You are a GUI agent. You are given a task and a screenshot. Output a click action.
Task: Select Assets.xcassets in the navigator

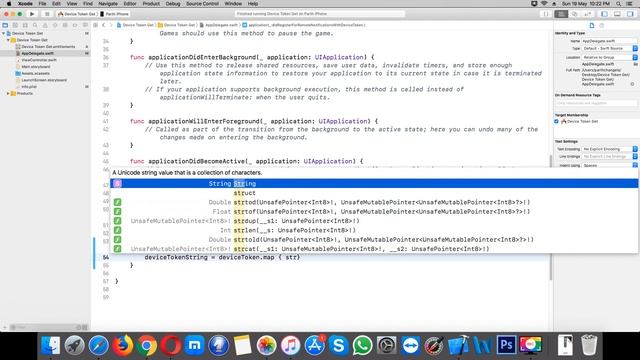pyautogui.click(x=35, y=73)
